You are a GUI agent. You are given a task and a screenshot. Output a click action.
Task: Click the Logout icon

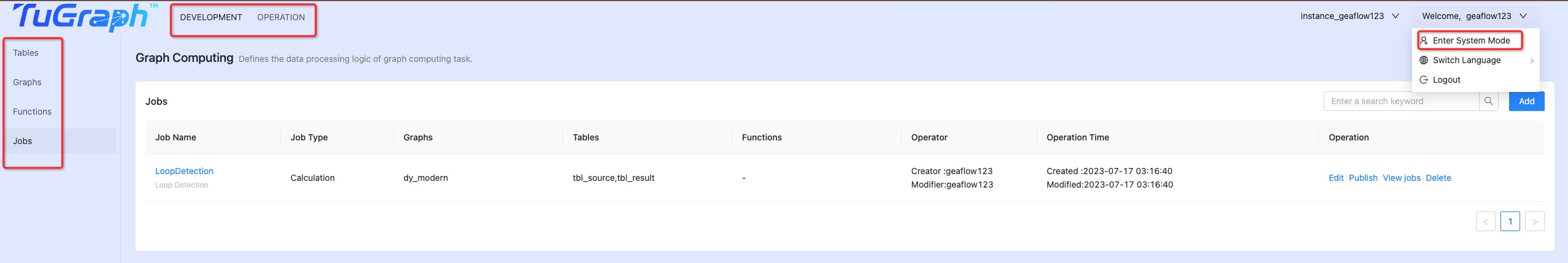tap(1424, 80)
